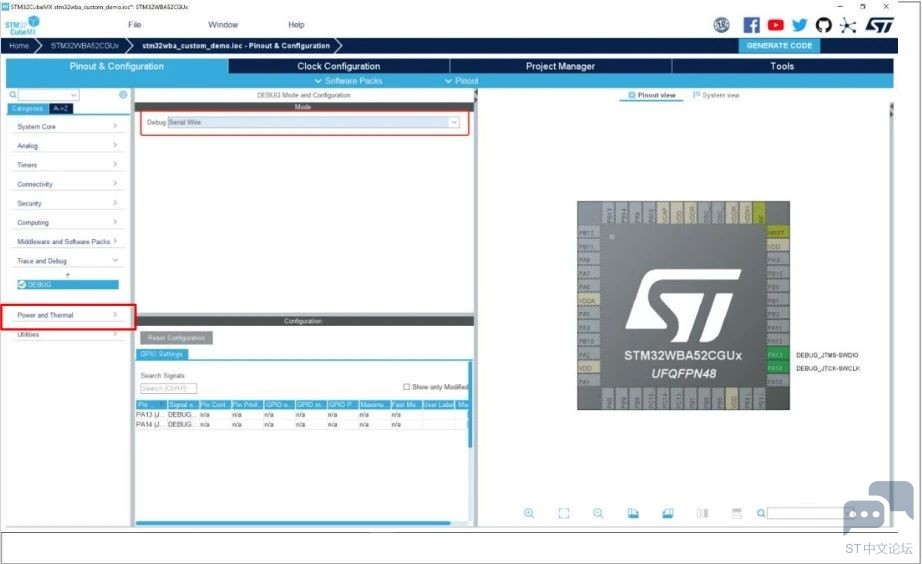Click the STM32CubeMX logo
Screen dimensions: 922x564
22,25
